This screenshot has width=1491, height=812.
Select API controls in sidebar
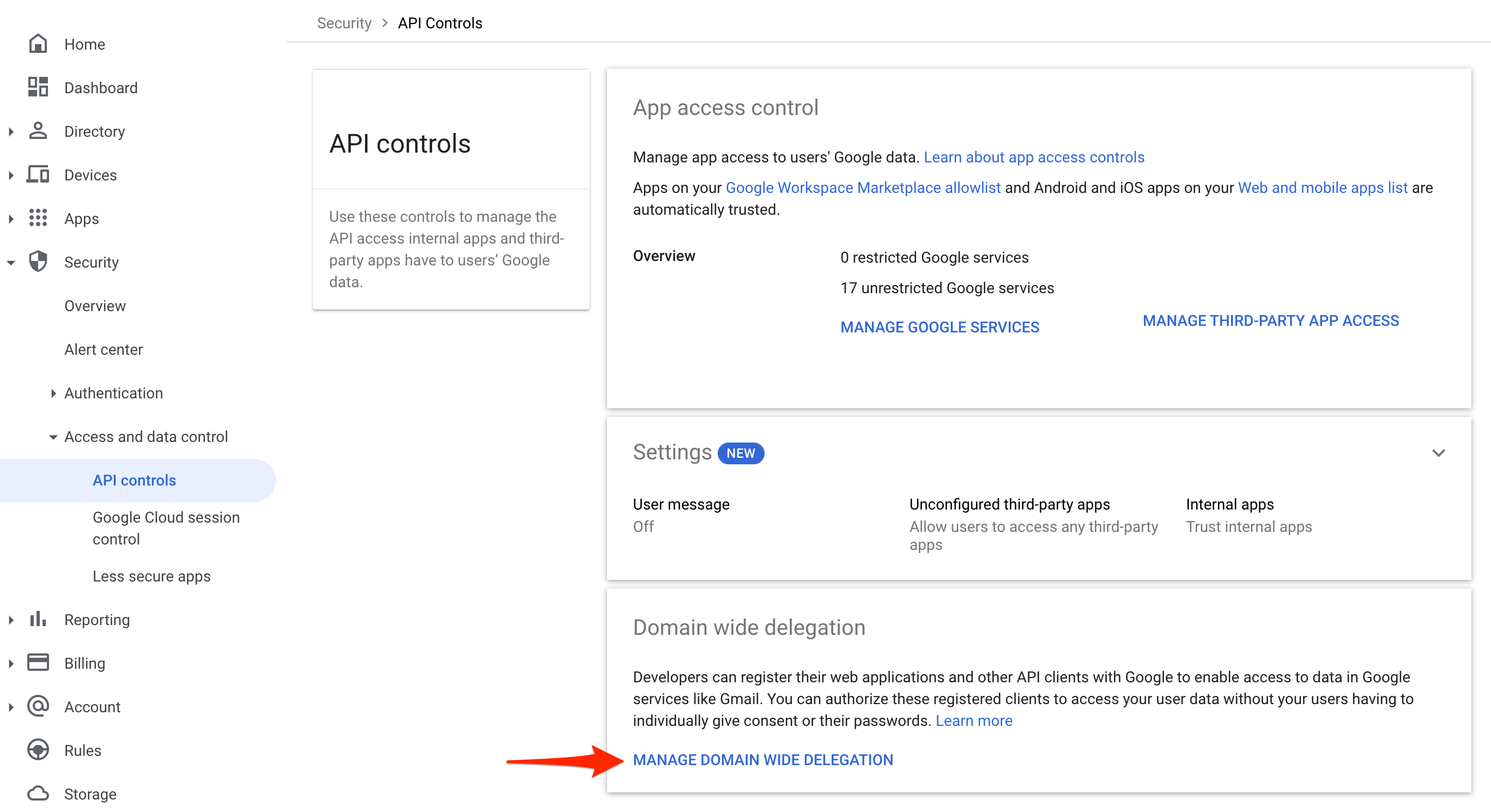pos(137,480)
